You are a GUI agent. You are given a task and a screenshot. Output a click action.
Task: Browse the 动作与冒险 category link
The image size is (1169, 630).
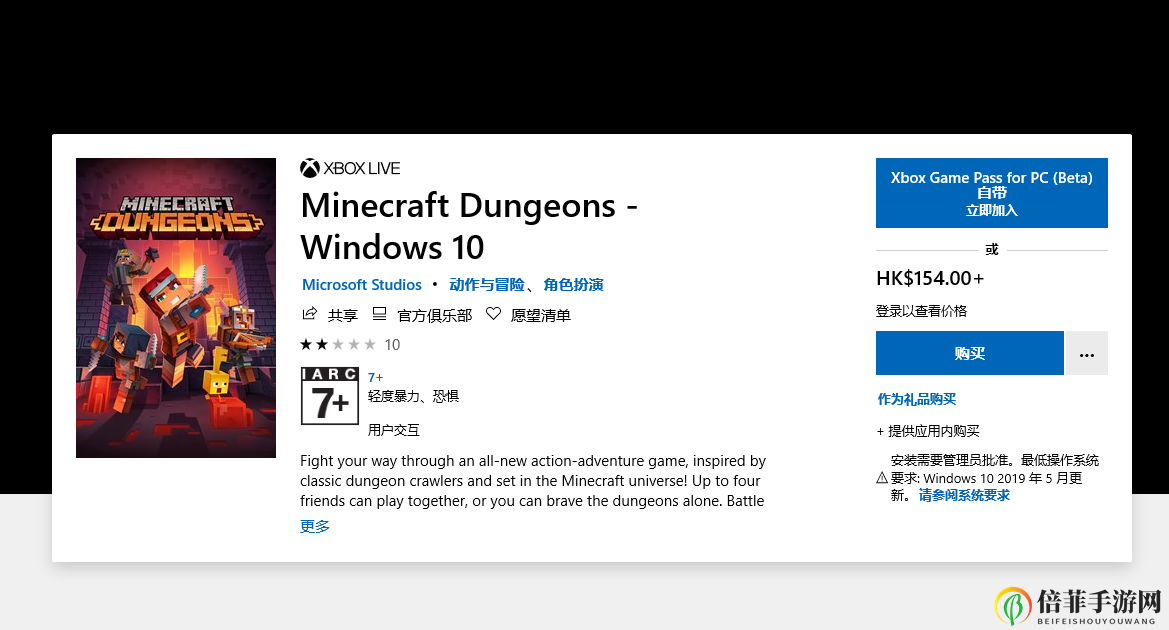(485, 285)
